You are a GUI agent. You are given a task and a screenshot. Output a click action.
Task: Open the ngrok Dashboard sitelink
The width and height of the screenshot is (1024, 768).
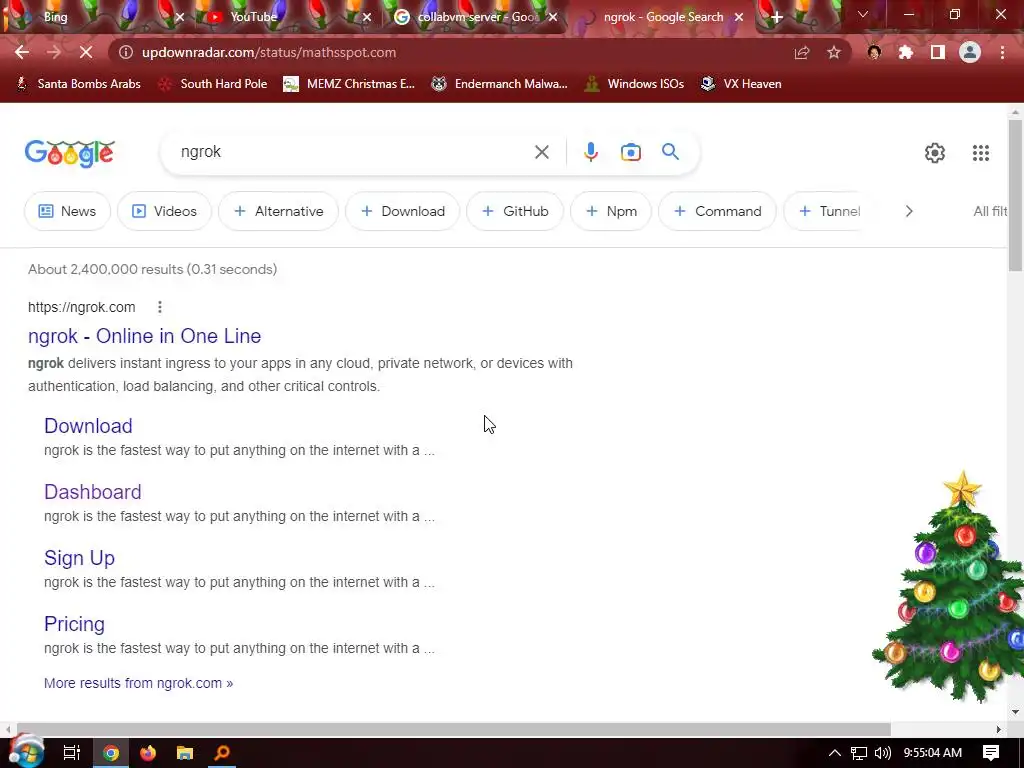click(93, 492)
